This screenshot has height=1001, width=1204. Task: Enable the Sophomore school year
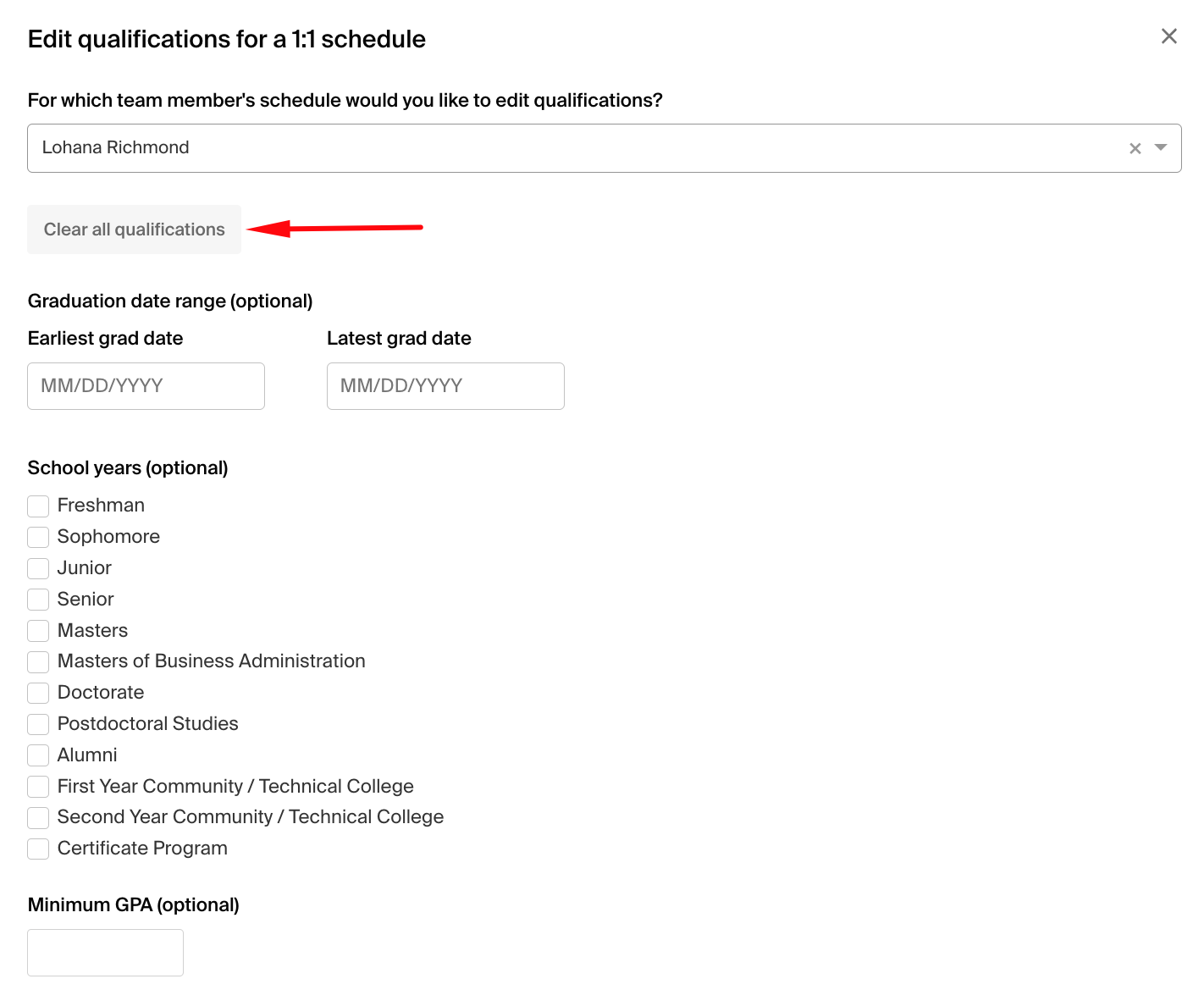[x=38, y=537]
